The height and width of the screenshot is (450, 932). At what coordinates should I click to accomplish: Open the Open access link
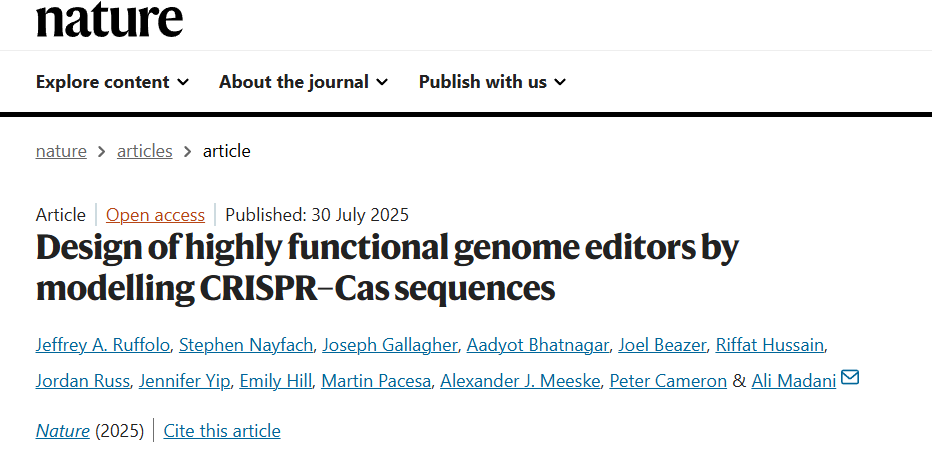coord(155,215)
